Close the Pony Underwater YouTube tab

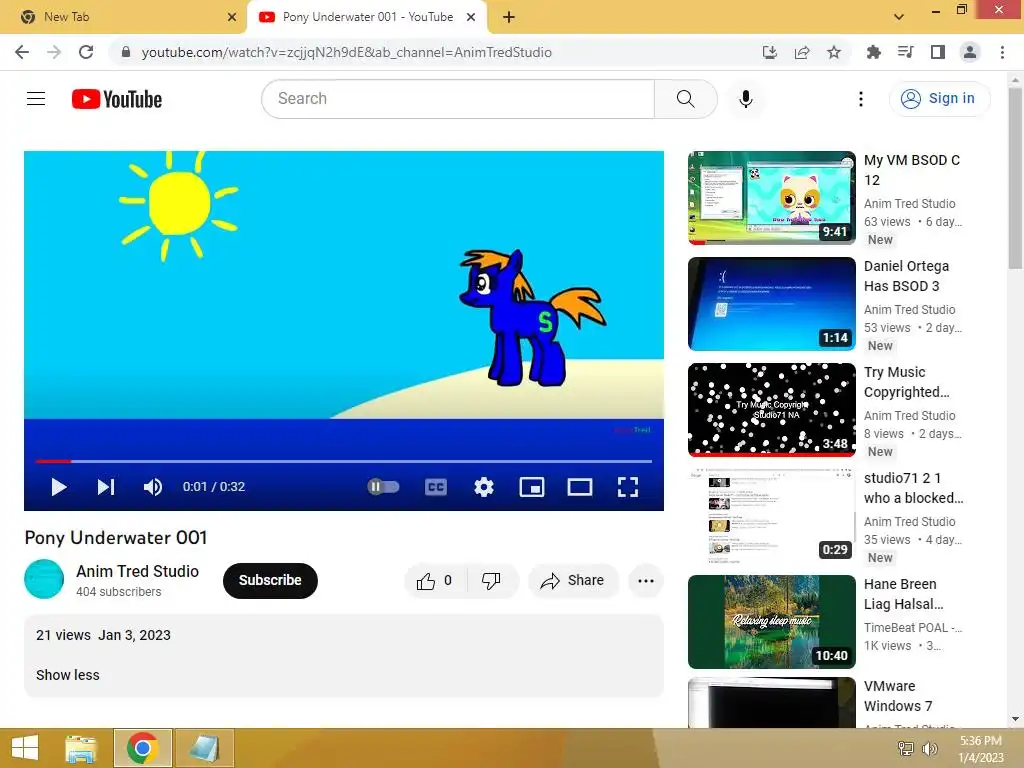[x=471, y=17]
